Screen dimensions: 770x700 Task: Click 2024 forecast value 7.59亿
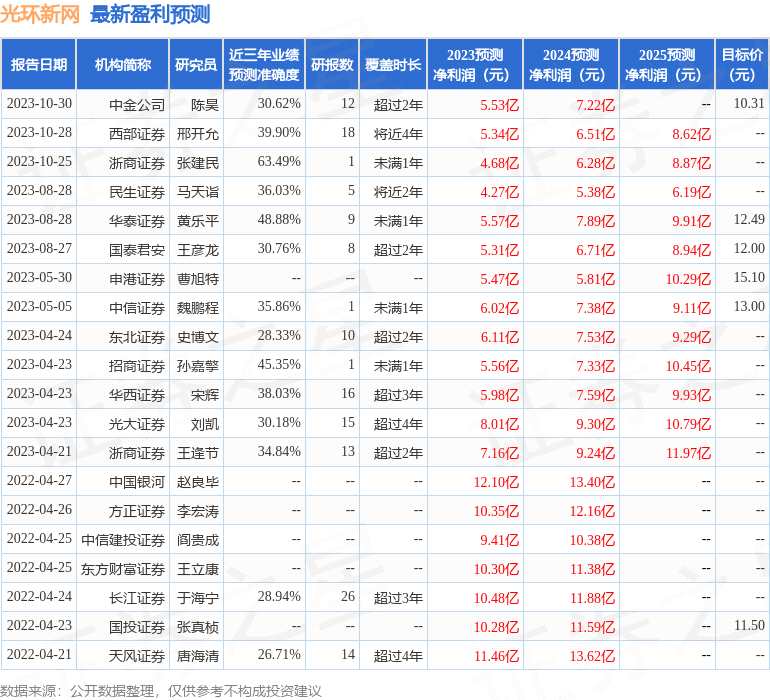tap(595, 394)
